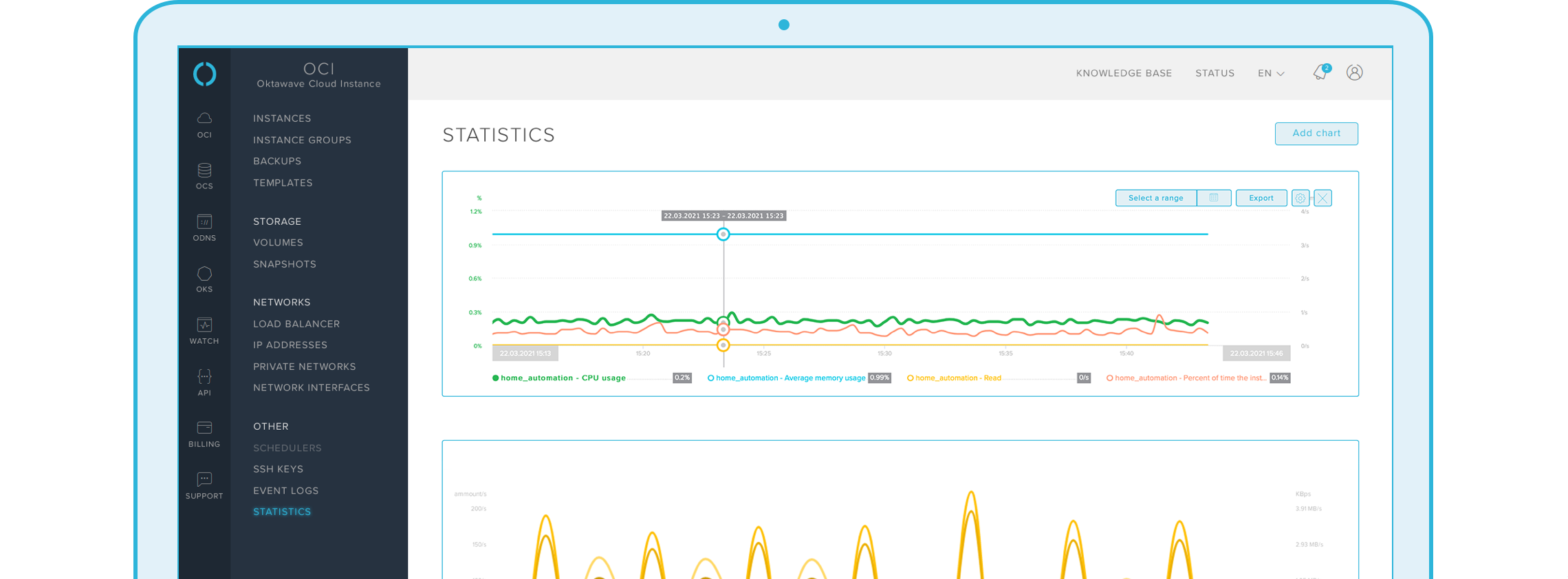Open the Billing section
Viewport: 1568px width, 579px height.
tap(204, 433)
